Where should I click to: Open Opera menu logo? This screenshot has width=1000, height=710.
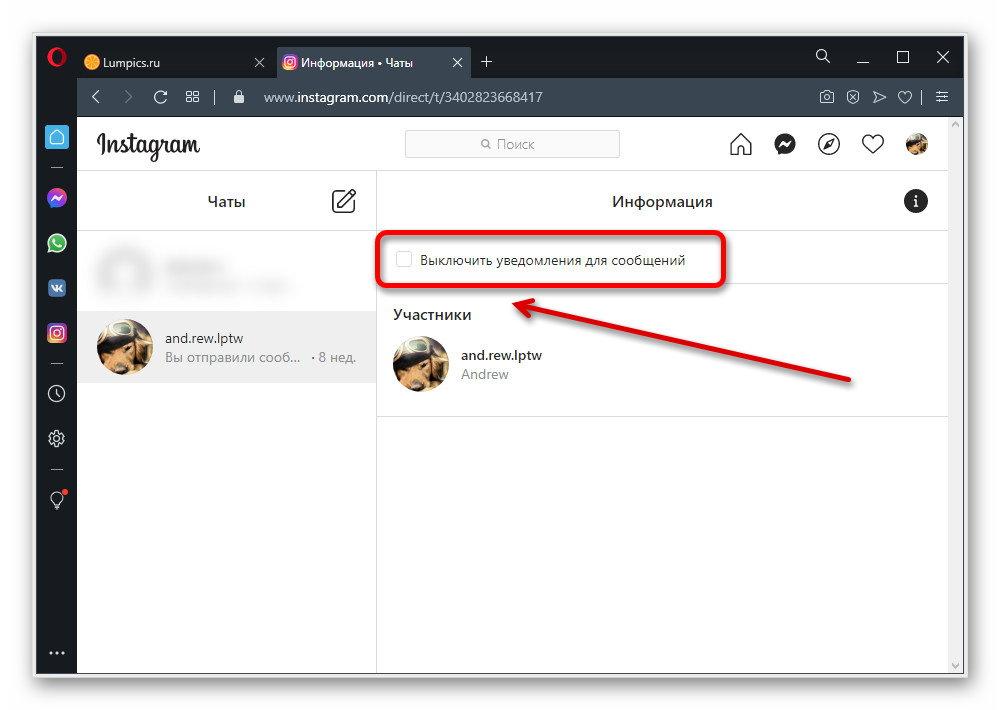(57, 57)
